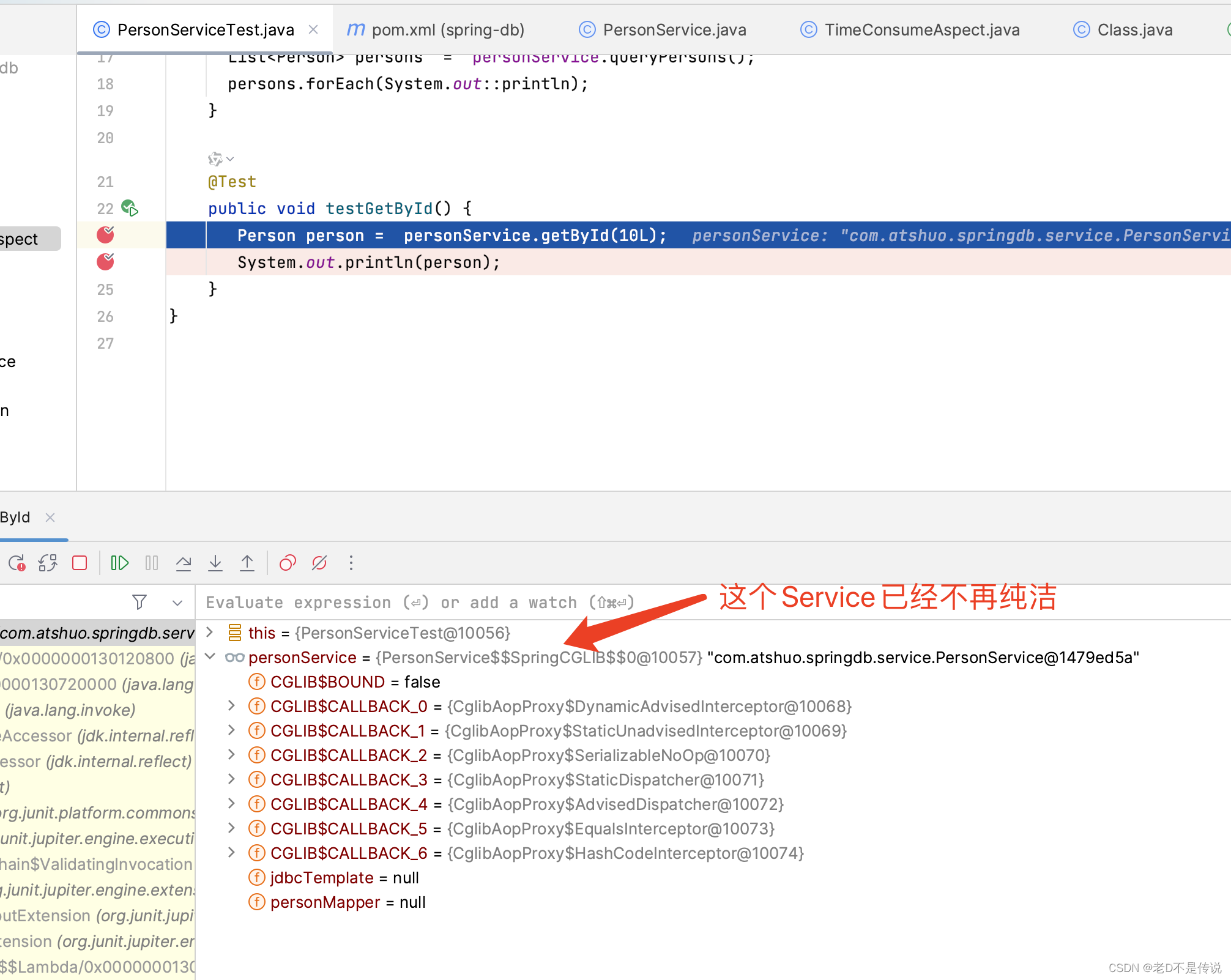Open the inlay hint dropdown above @Test
This screenshot has height=980, width=1231.
[x=221, y=159]
